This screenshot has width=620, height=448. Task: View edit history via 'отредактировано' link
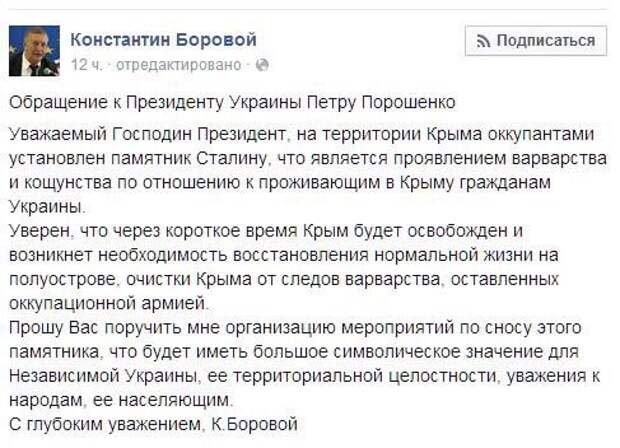pos(178,65)
